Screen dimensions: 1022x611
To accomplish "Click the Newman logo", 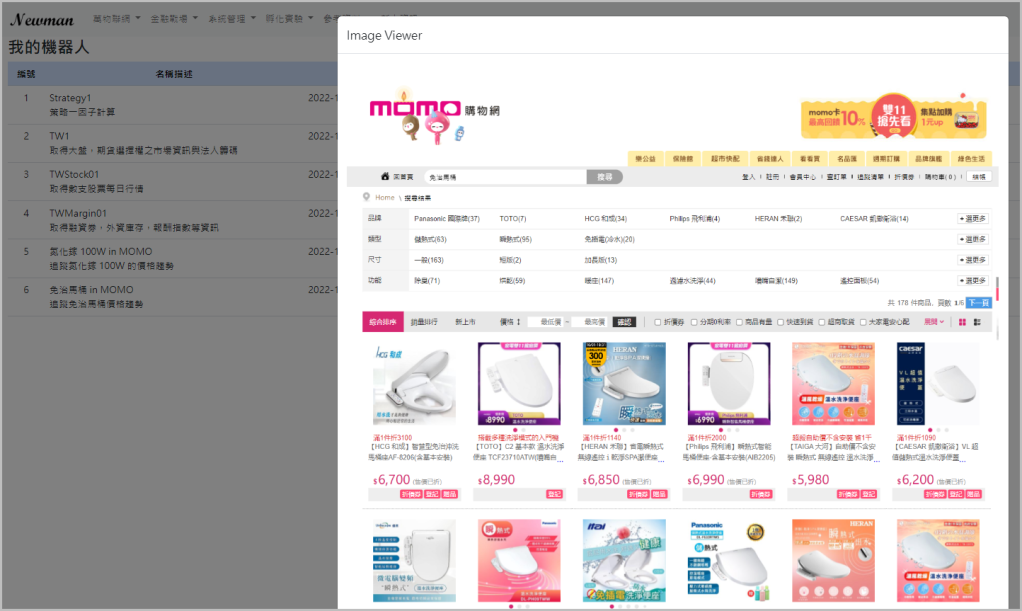I will pyautogui.click(x=42, y=19).
